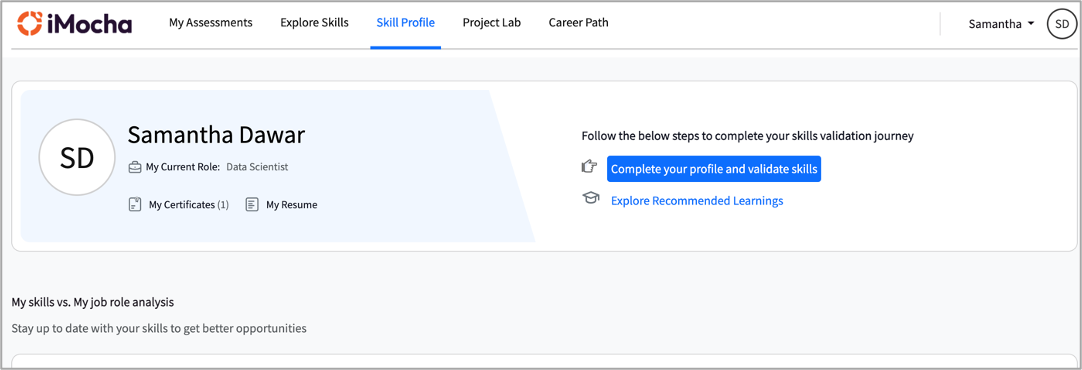
Task: Open the My Assessments tab
Action: pos(210,23)
